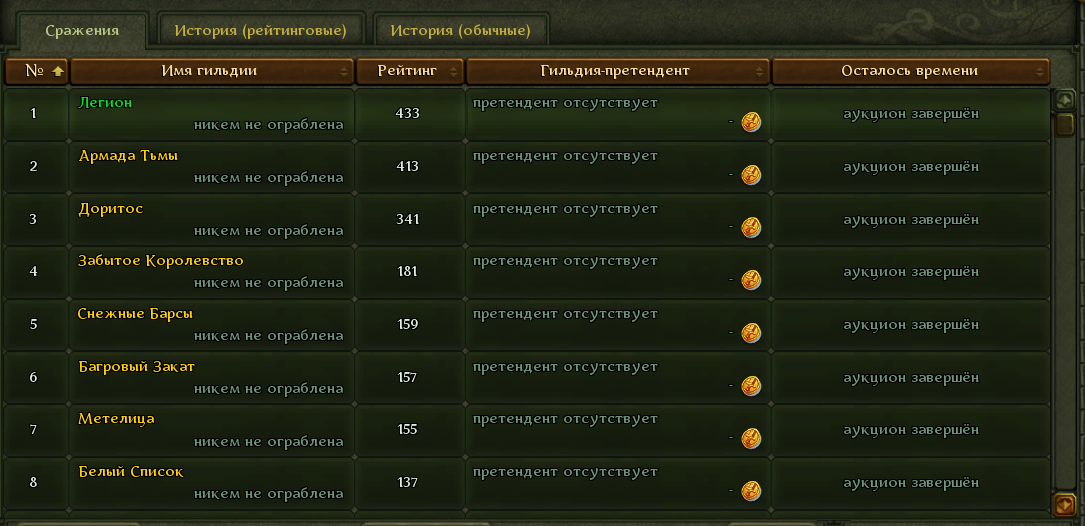Click the gold coin icon in Багровый Закат row
The height and width of the screenshot is (526, 1085).
point(751,386)
